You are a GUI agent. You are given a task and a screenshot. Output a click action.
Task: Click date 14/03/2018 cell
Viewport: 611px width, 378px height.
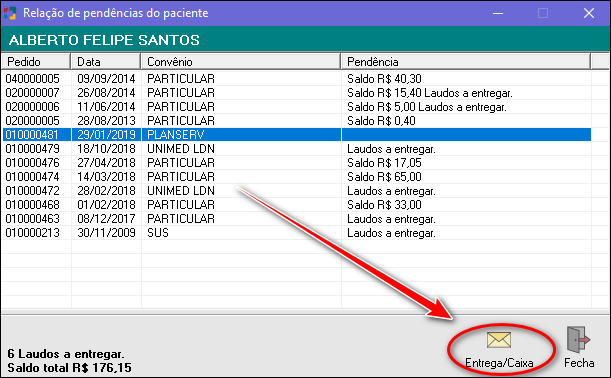(106, 177)
